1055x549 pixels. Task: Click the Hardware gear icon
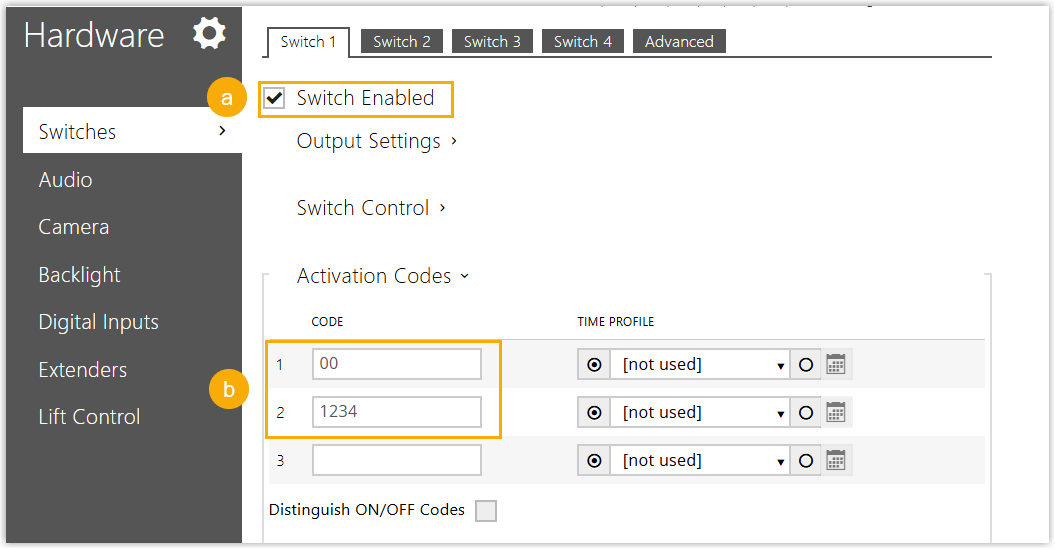(x=209, y=34)
